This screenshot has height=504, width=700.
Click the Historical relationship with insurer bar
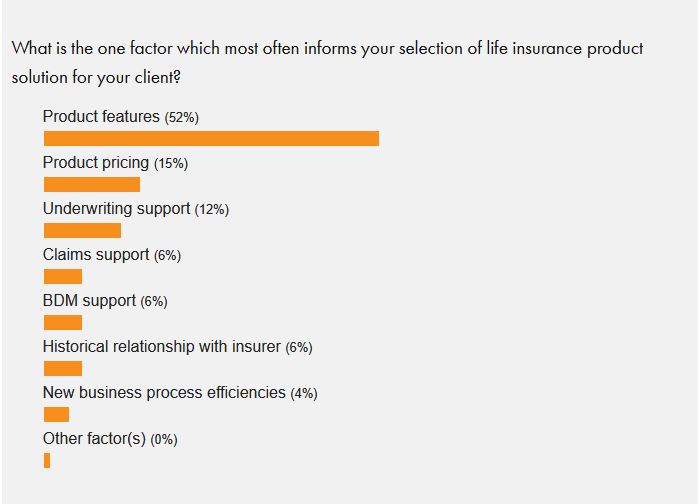click(63, 368)
